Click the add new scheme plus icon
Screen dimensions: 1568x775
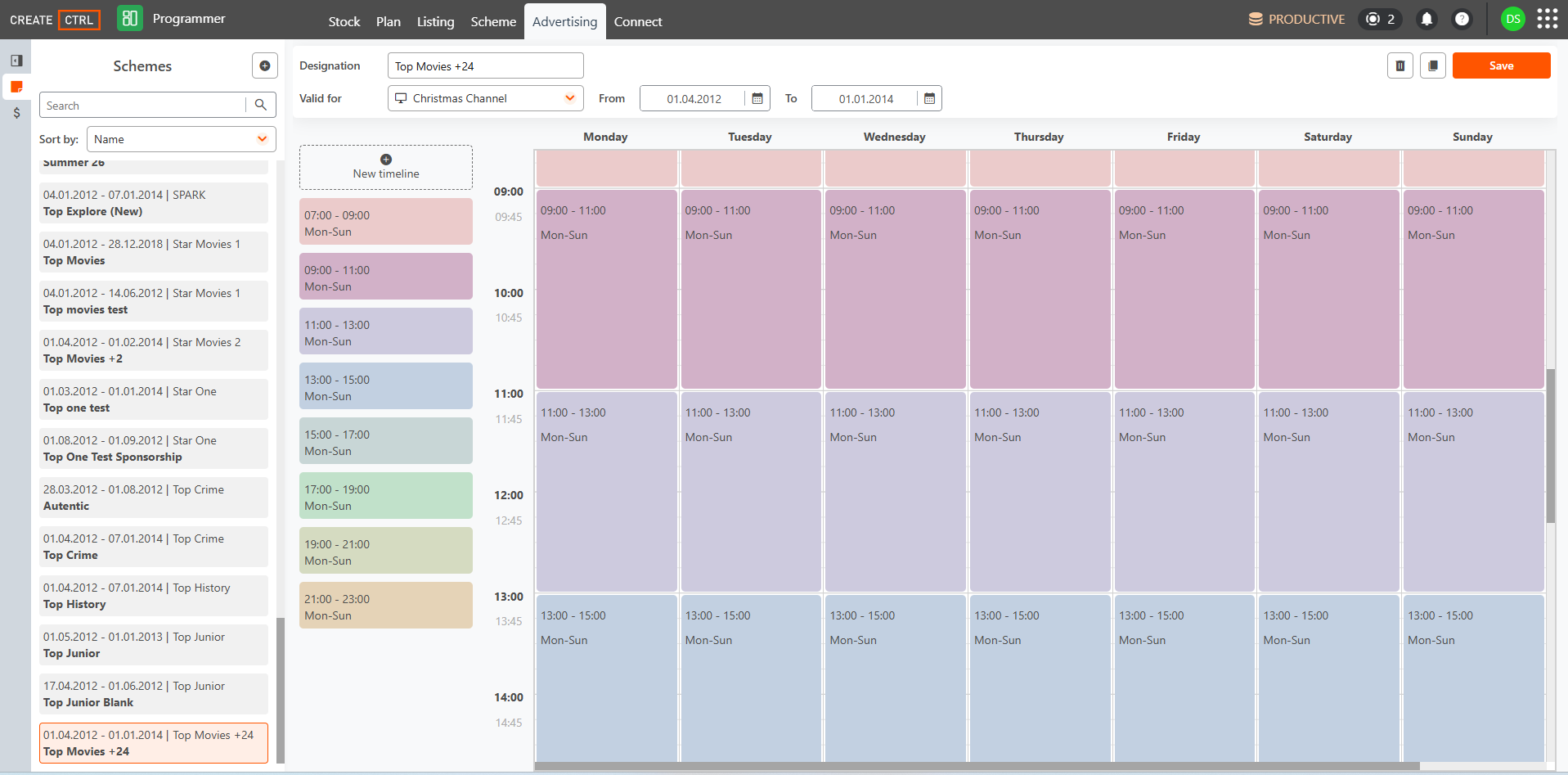[265, 65]
